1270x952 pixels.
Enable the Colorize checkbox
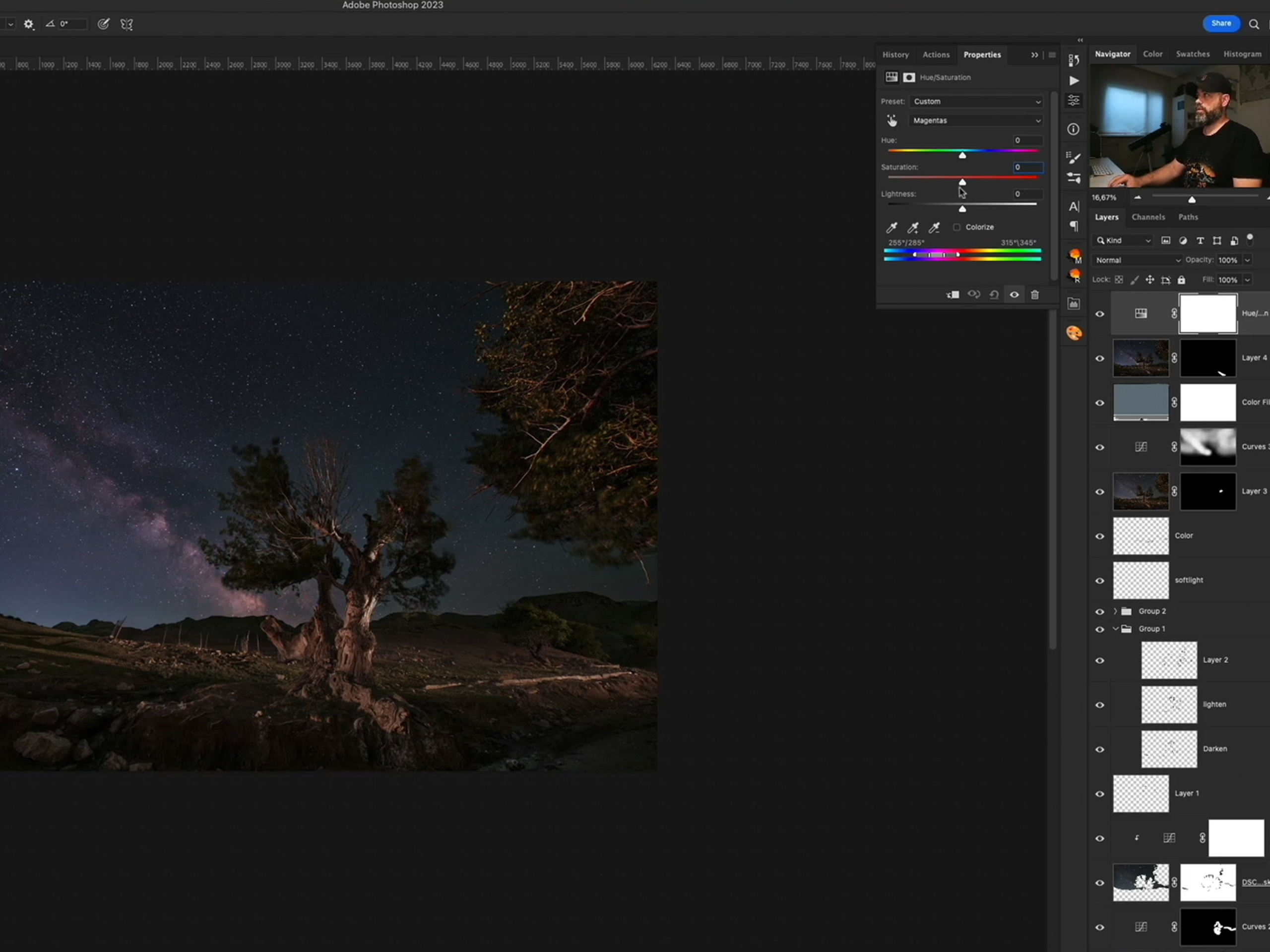956,227
